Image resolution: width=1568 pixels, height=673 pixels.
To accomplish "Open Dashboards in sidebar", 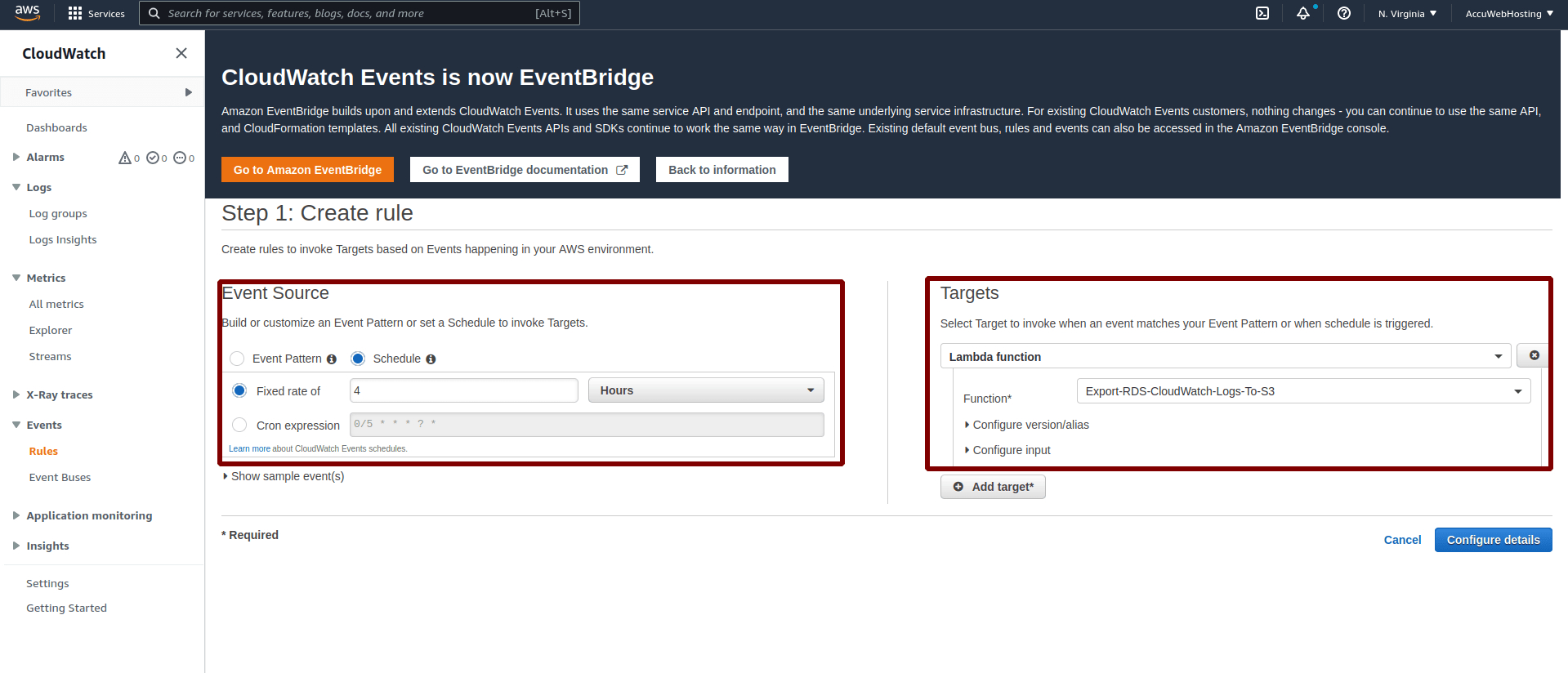I will pyautogui.click(x=56, y=127).
